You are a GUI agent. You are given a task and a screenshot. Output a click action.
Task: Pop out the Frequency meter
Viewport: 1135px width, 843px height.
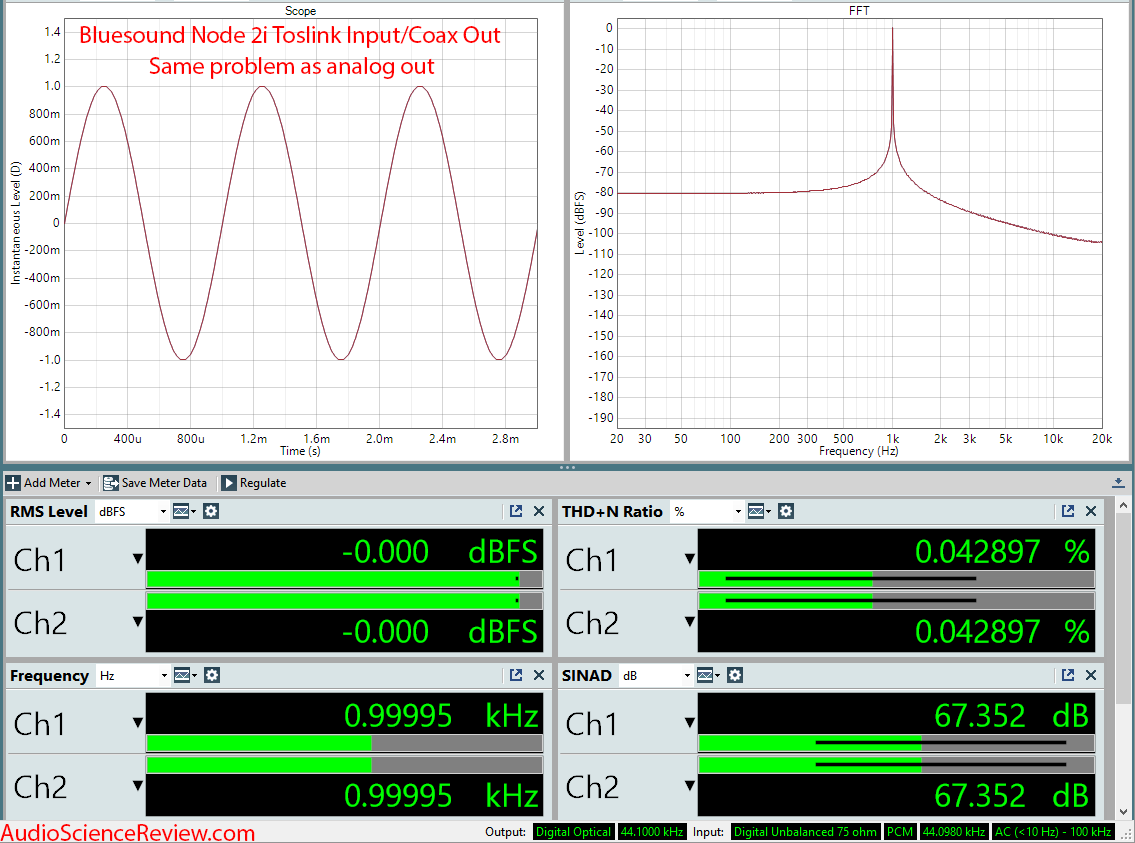516,675
